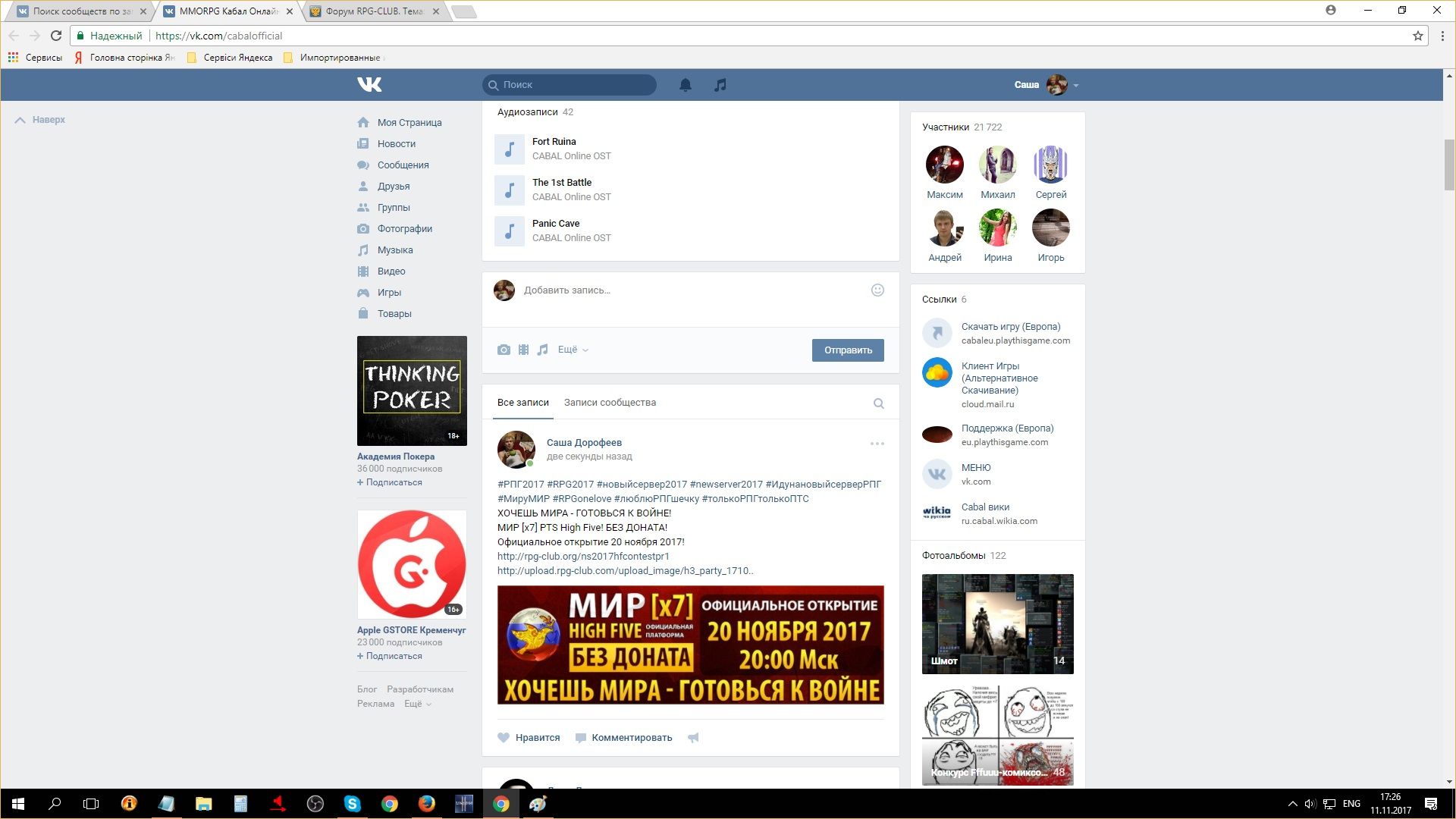1456x819 pixels.
Task: Click the share megaphone icon under post
Action: point(693,738)
